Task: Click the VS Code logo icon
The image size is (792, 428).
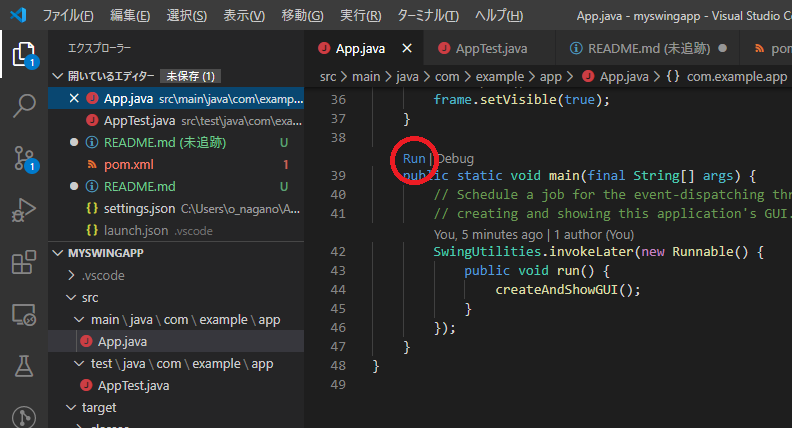Action: coord(18,15)
